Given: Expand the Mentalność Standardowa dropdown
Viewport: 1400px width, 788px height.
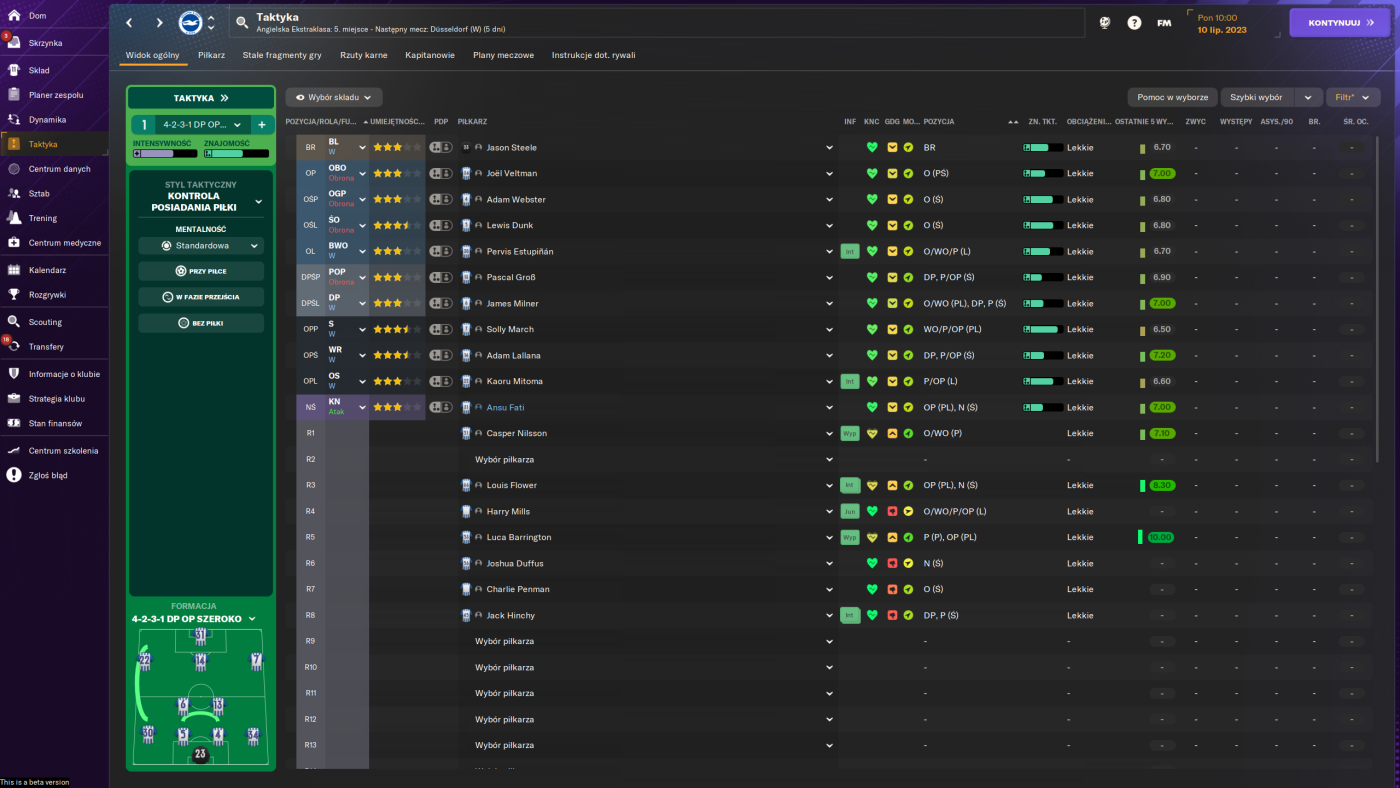Looking at the screenshot, I should [x=201, y=245].
